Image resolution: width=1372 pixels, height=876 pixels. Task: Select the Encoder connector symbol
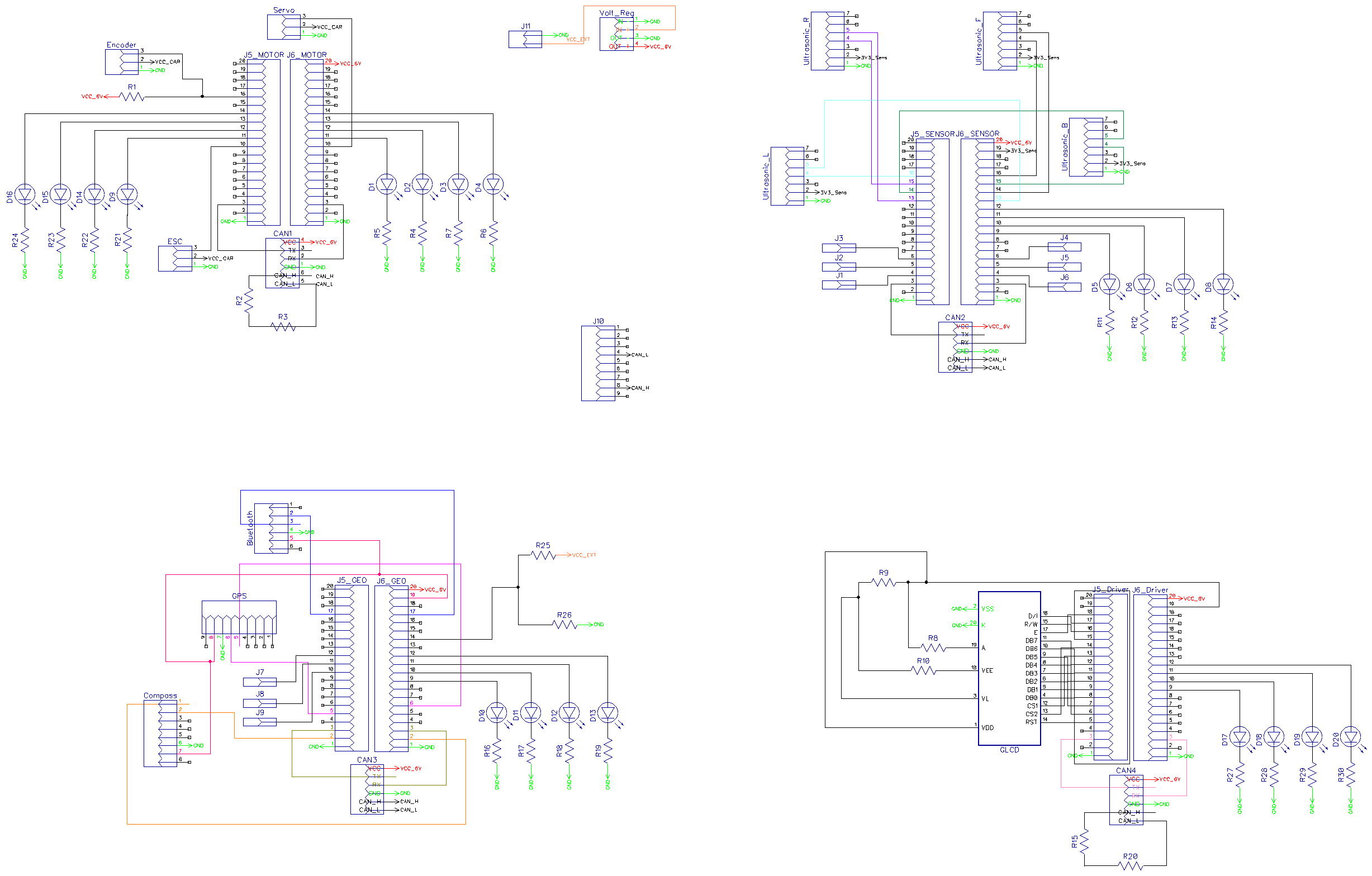(121, 61)
